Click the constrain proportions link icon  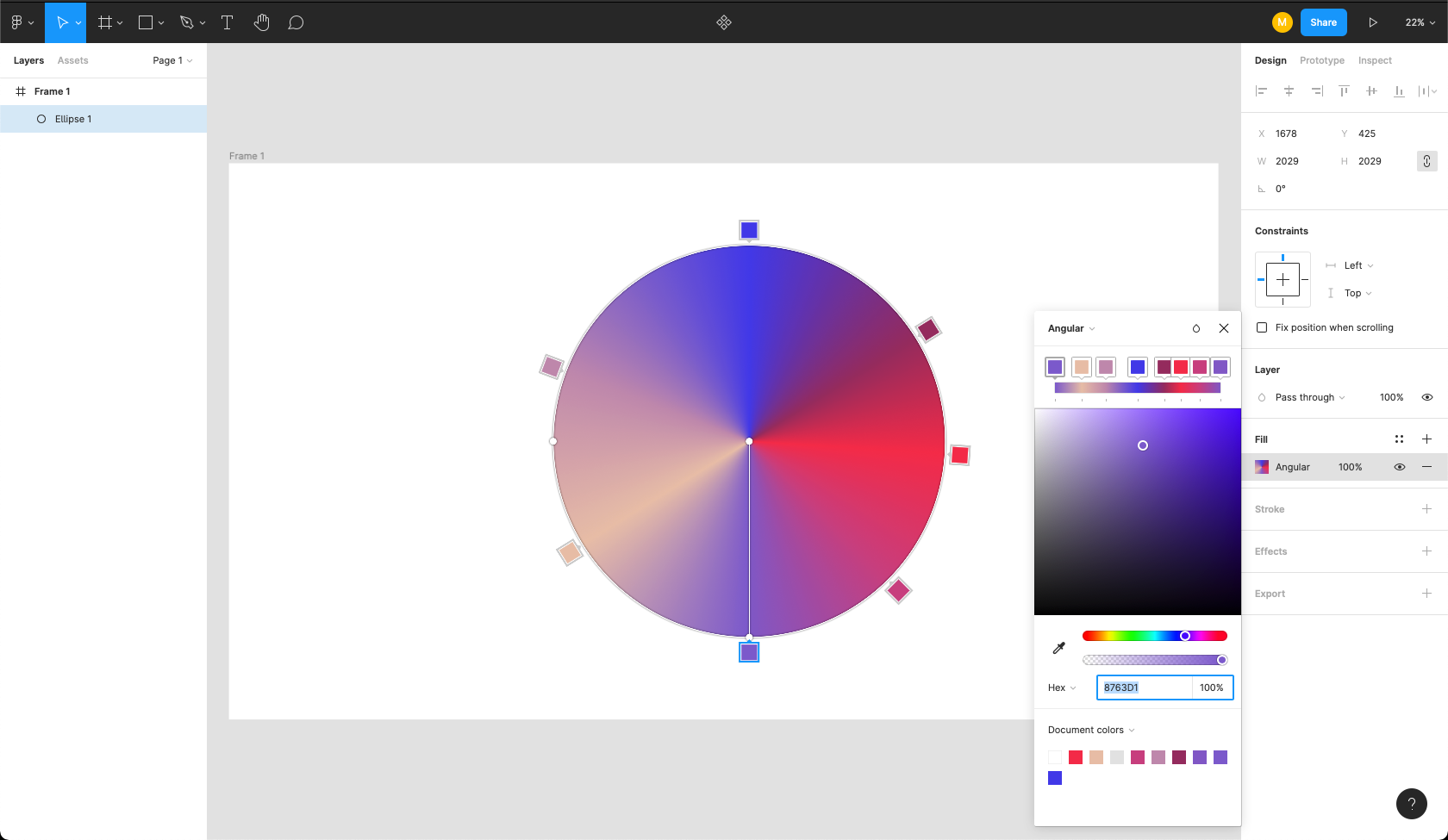(x=1426, y=161)
